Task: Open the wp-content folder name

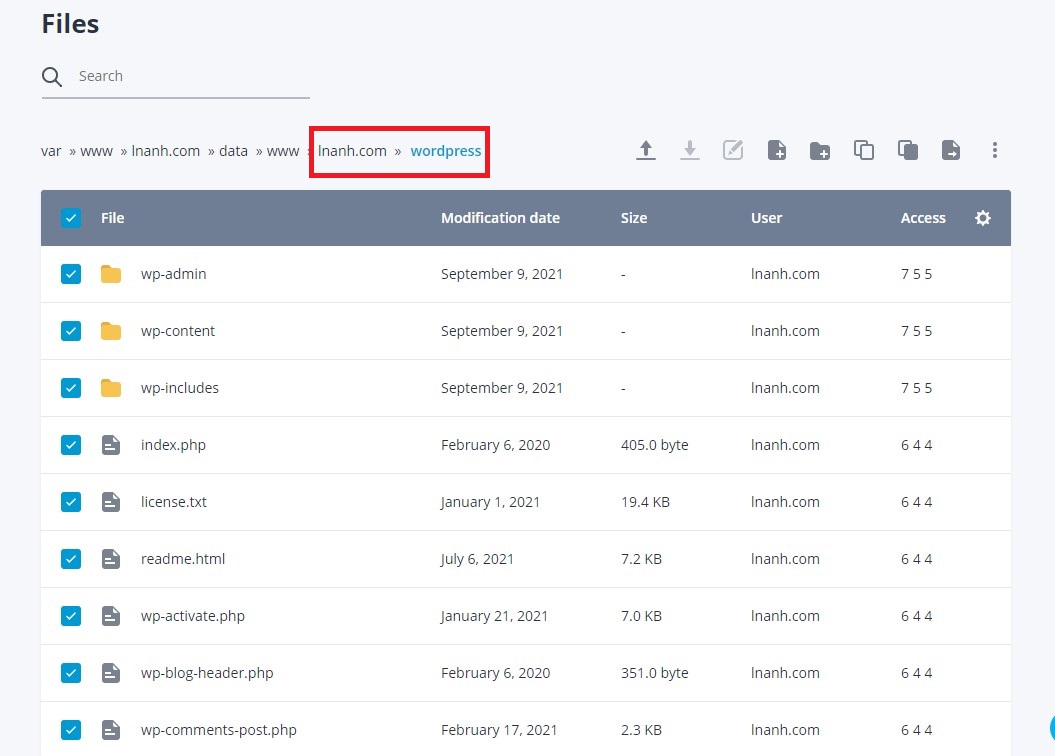Action: 178,332
